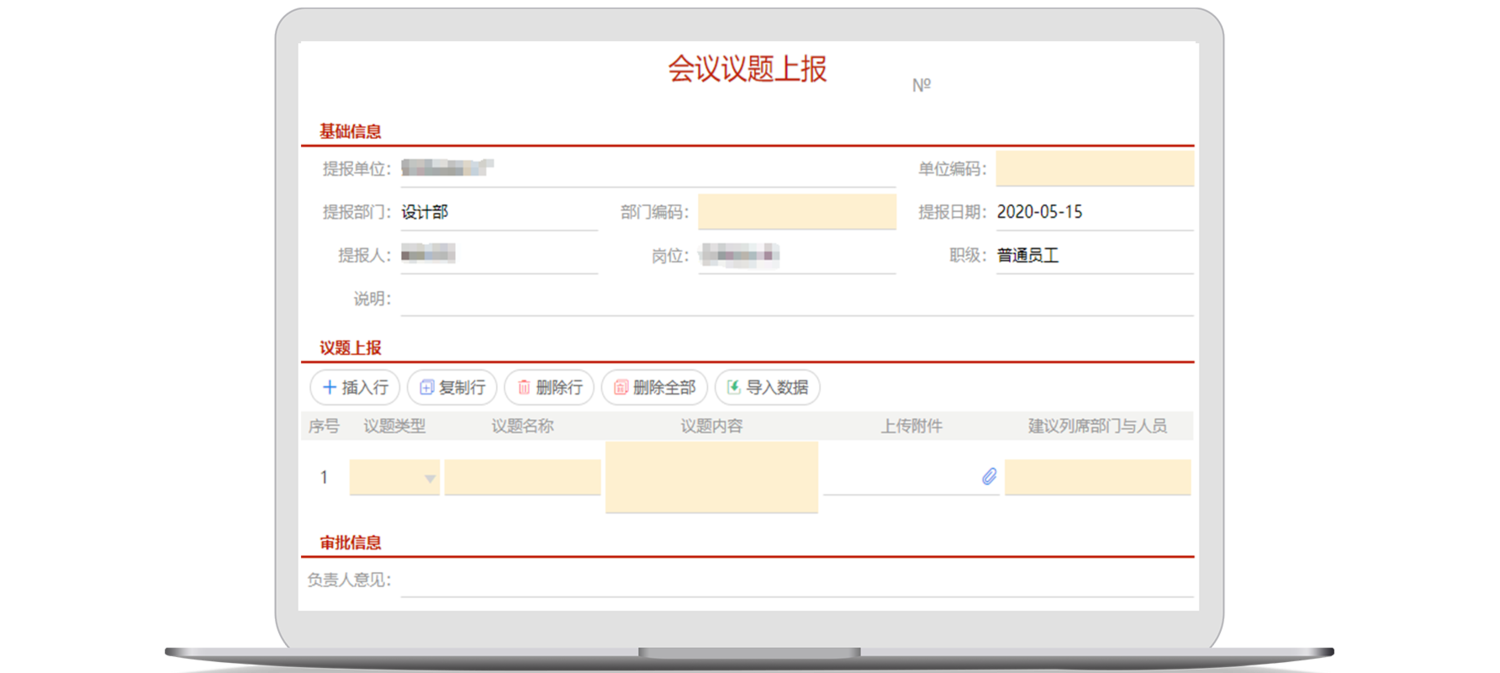The width and height of the screenshot is (1500, 673).
Task: Click the 职级 field showing 普通员工
Action: point(1092,256)
